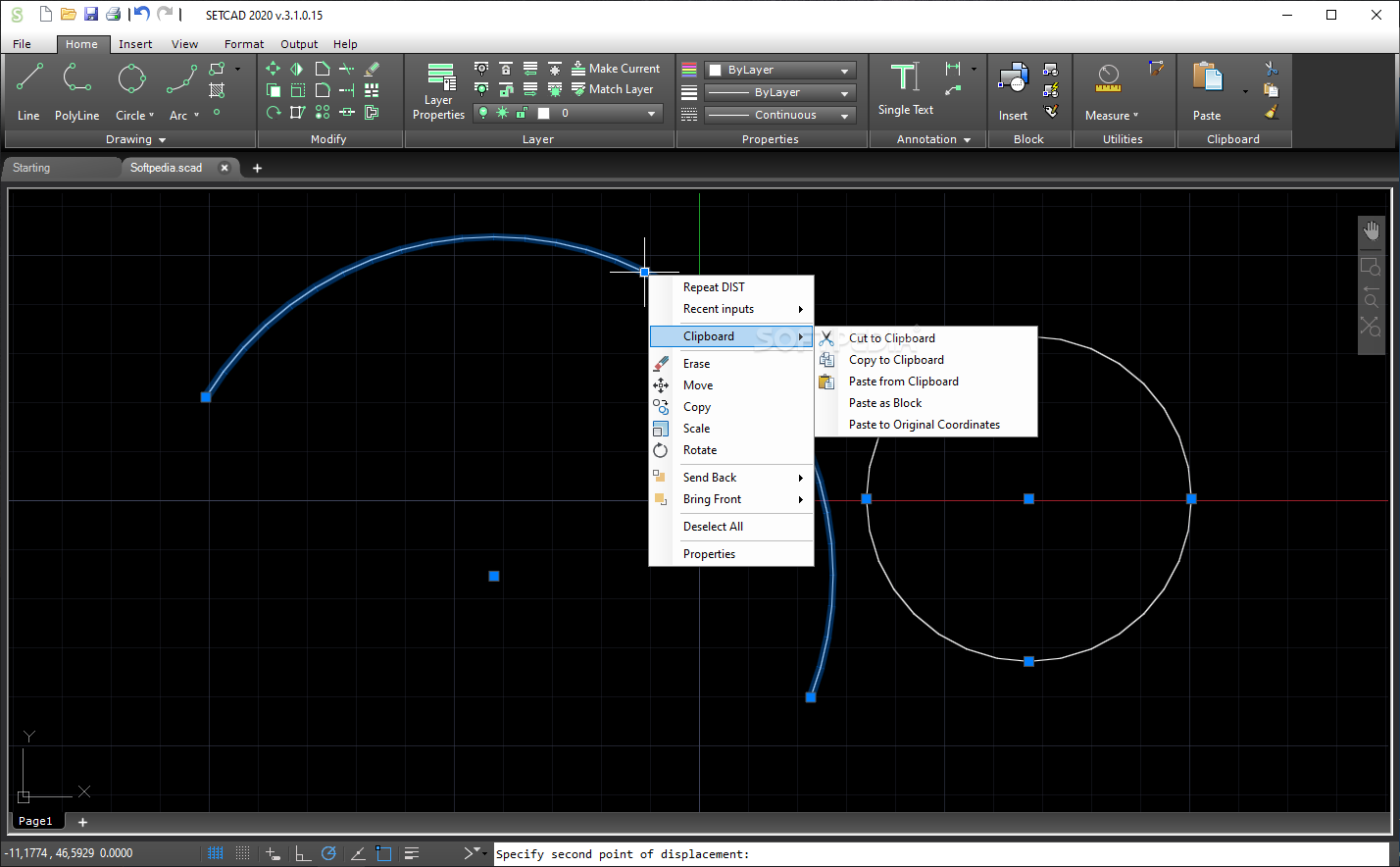The width and height of the screenshot is (1400, 867).
Task: Select the Rotate tool in the Modify panel
Action: point(273,113)
